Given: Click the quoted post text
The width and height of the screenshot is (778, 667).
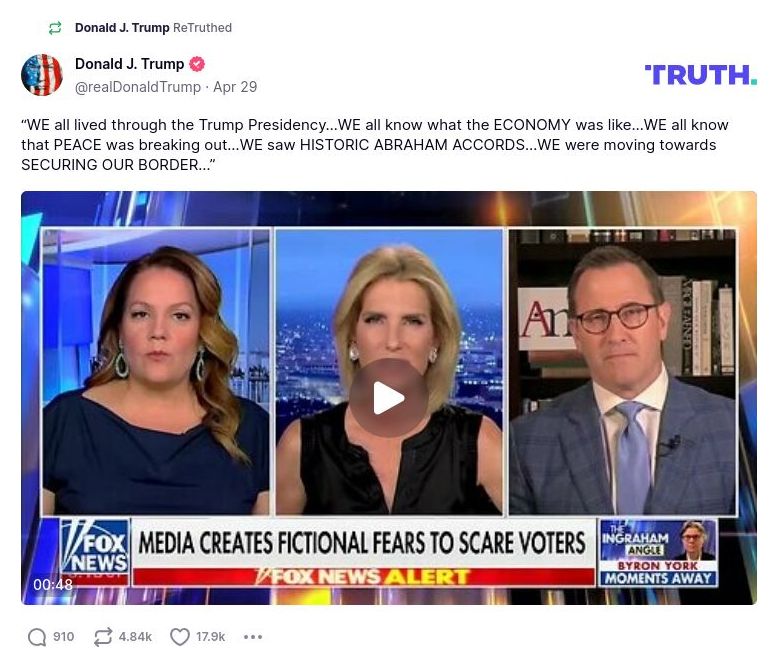Looking at the screenshot, I should pyautogui.click(x=375, y=144).
